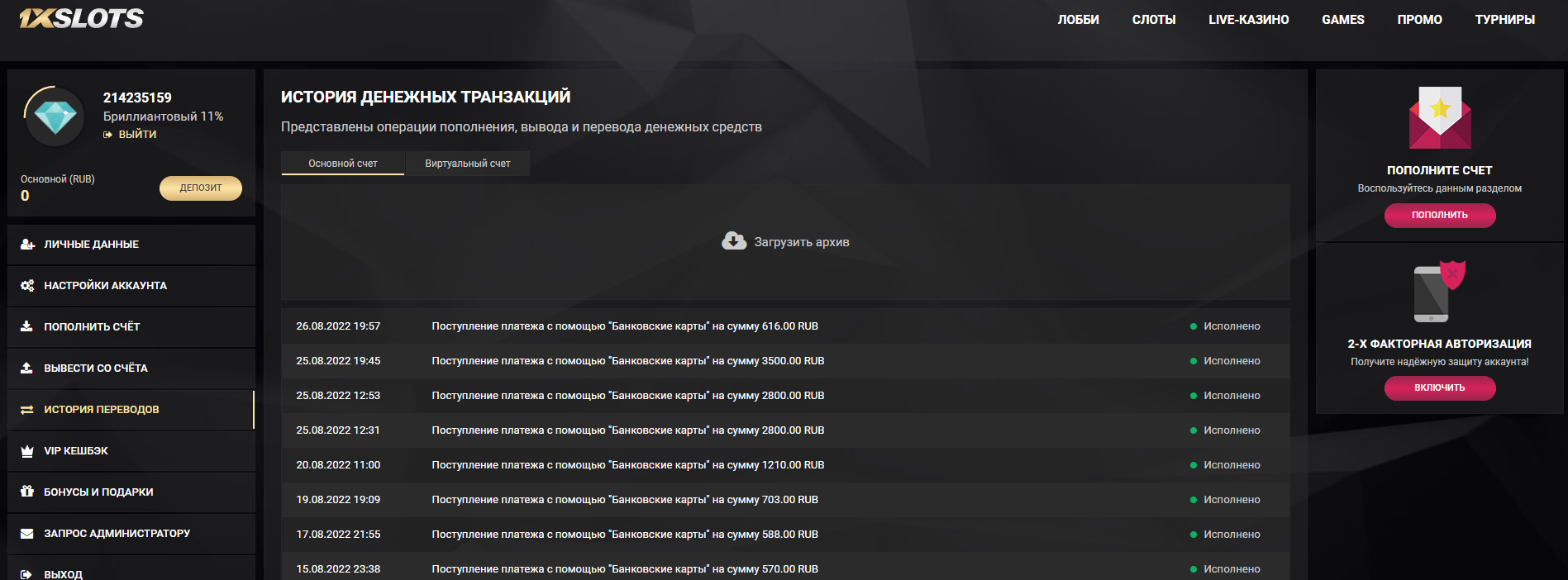The image size is (1568, 580).
Task: Click the 1210.00 RUB payment description
Action: pyautogui.click(x=628, y=465)
